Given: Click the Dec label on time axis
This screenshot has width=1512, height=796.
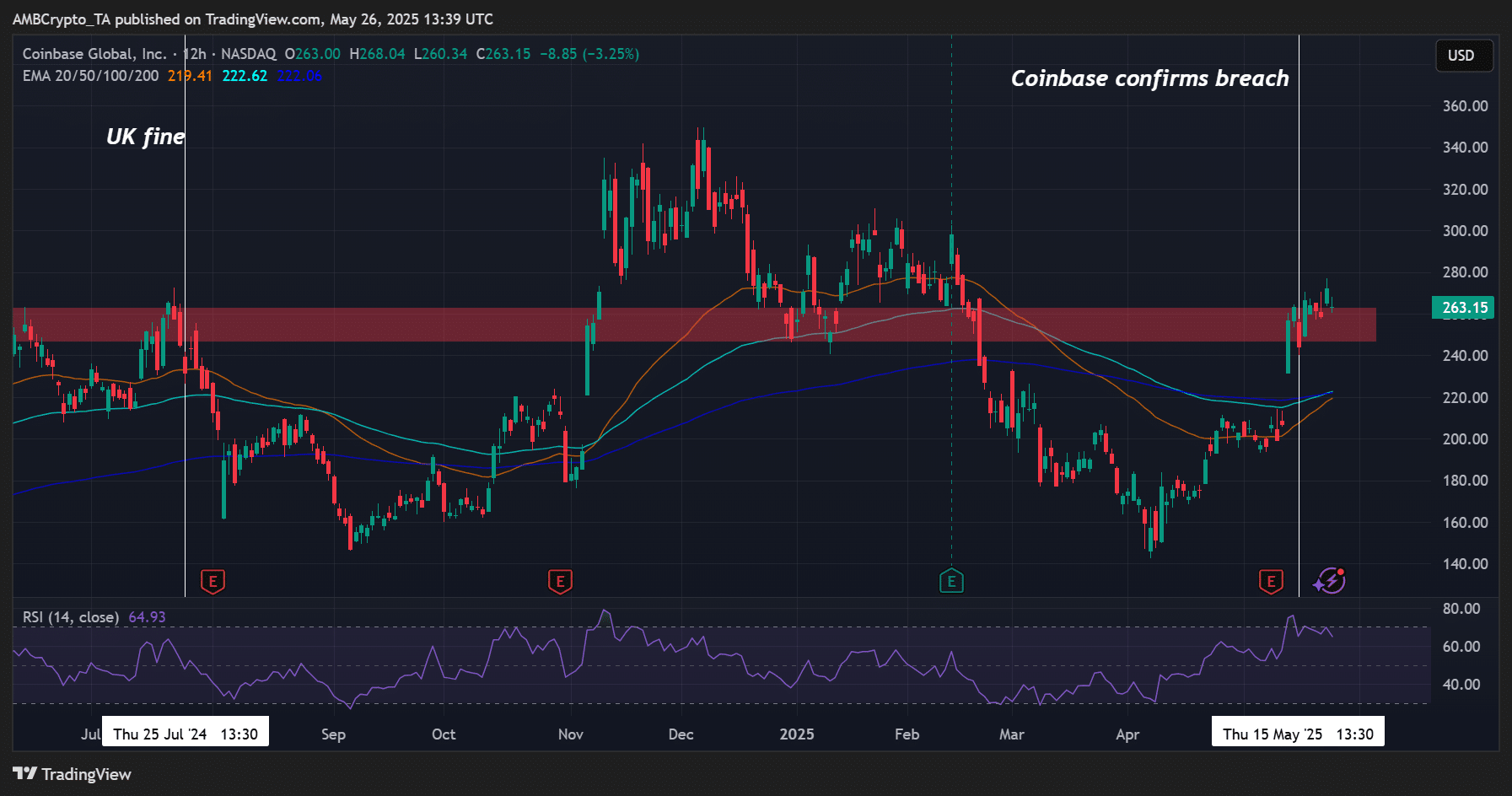Looking at the screenshot, I should pyautogui.click(x=681, y=734).
